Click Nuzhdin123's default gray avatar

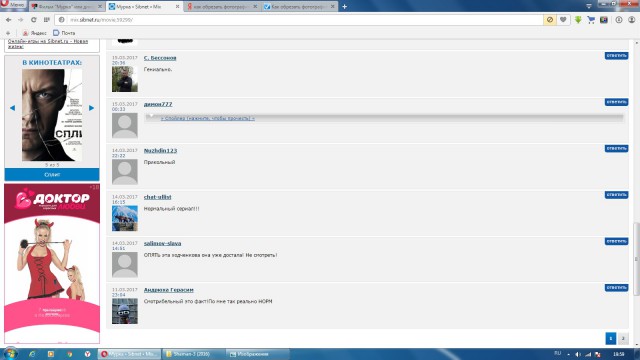coord(125,172)
